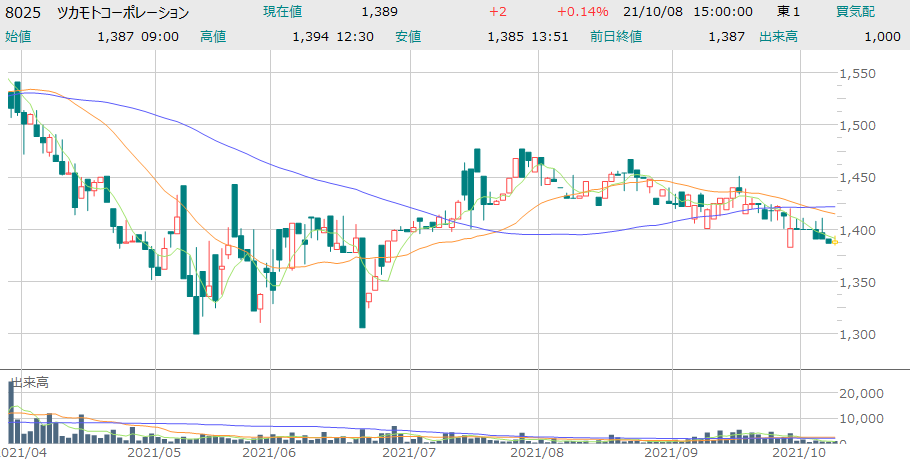The image size is (910, 474).
Task: Click the 安値 low price label
Action: (408, 36)
